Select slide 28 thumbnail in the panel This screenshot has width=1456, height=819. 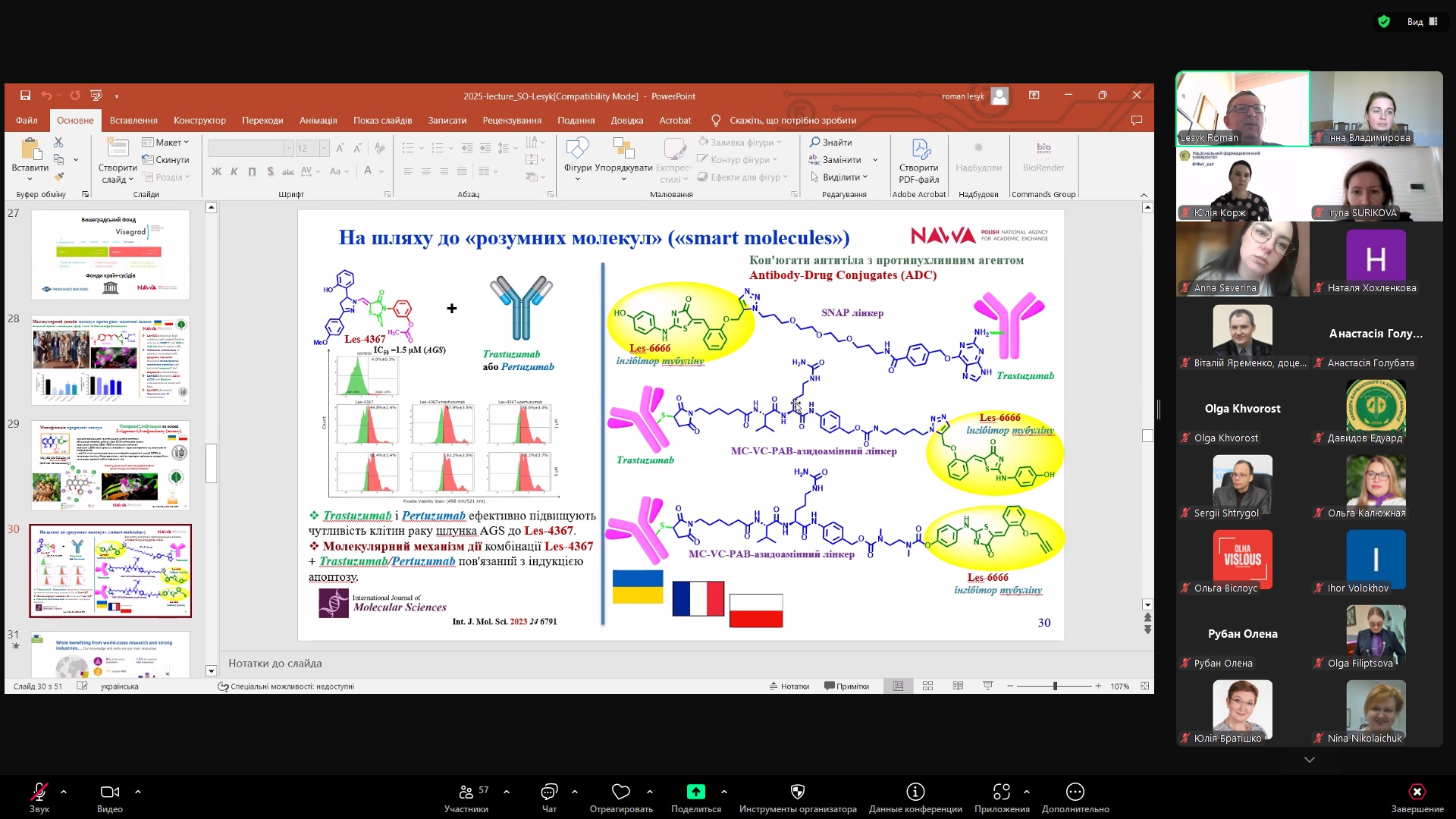coord(111,360)
